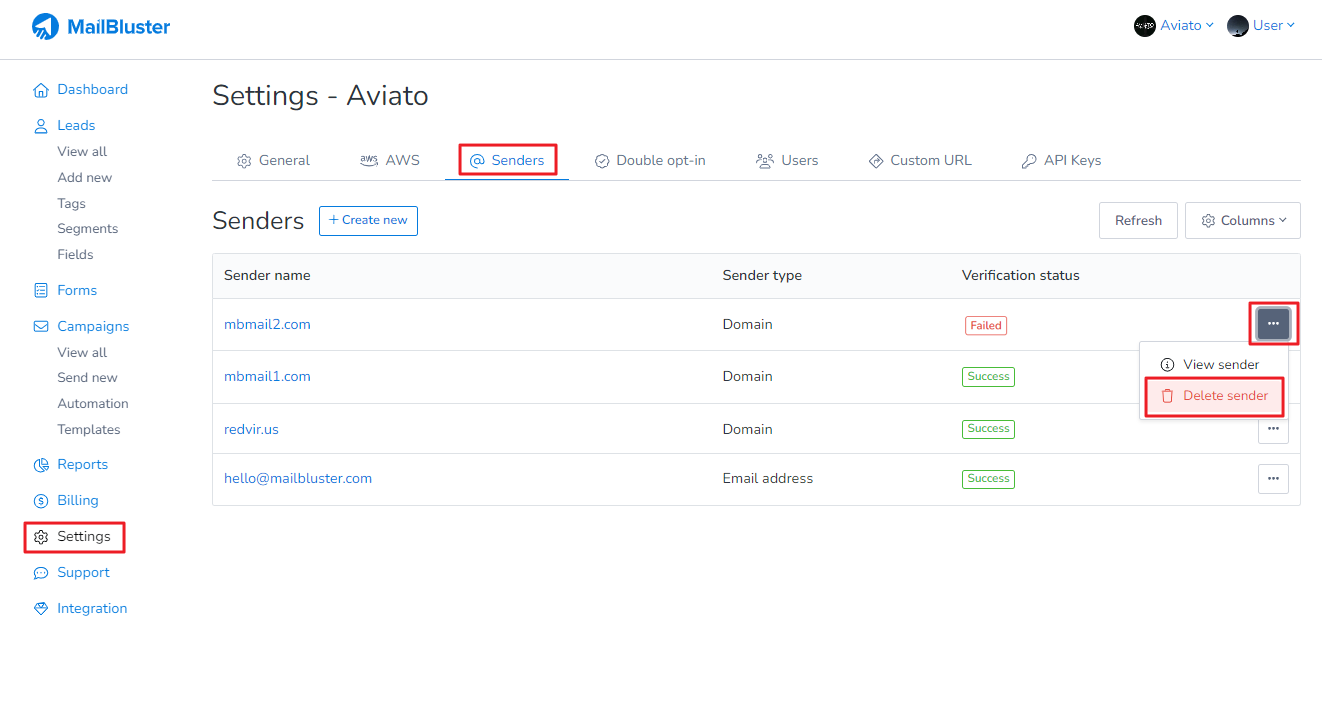
Task: Choose View sender from the menu
Action: pyautogui.click(x=1210, y=365)
